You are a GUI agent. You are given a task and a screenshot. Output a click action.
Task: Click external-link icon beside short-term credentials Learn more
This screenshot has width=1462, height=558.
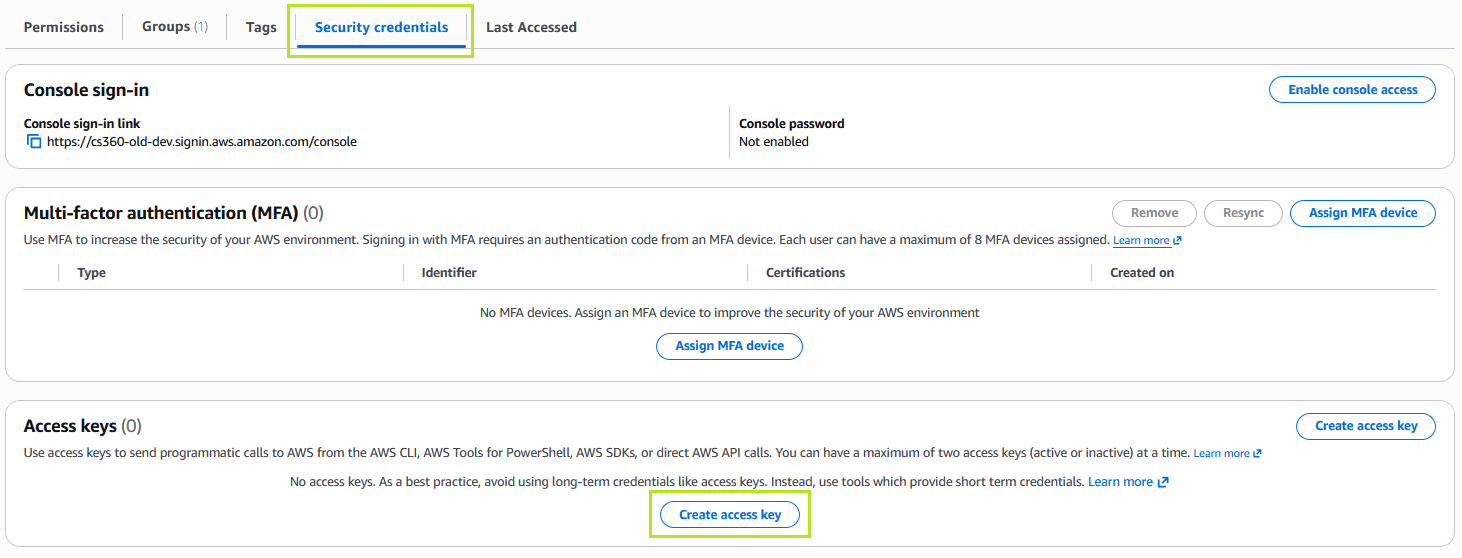point(1163,482)
